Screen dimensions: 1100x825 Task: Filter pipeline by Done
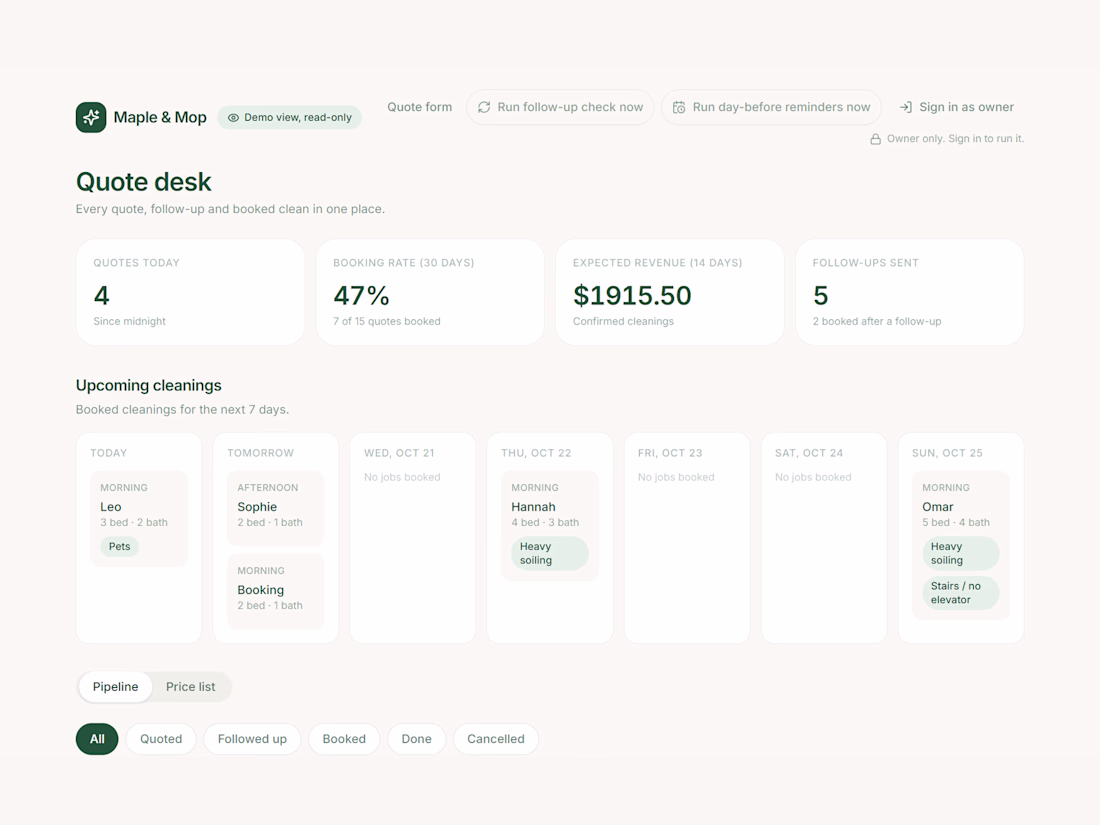point(416,739)
